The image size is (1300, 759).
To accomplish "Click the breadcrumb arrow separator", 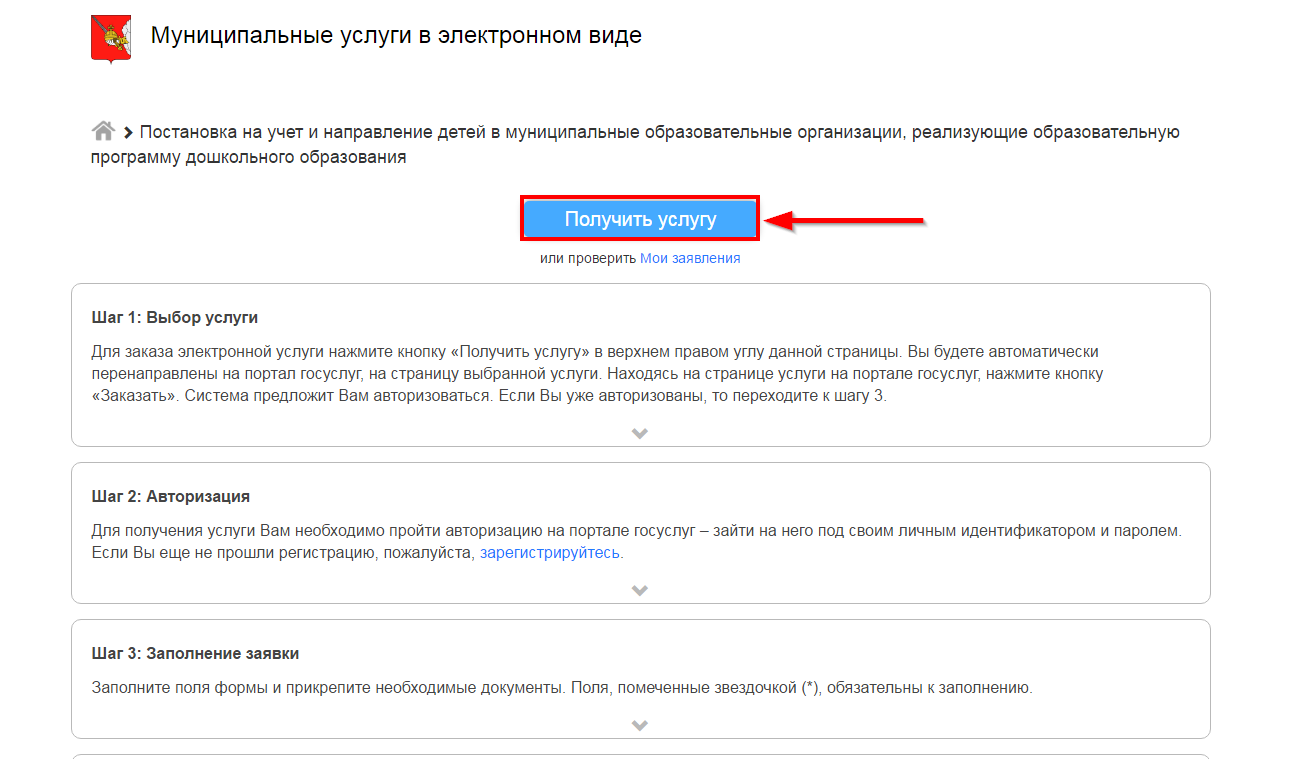I will click(x=128, y=133).
